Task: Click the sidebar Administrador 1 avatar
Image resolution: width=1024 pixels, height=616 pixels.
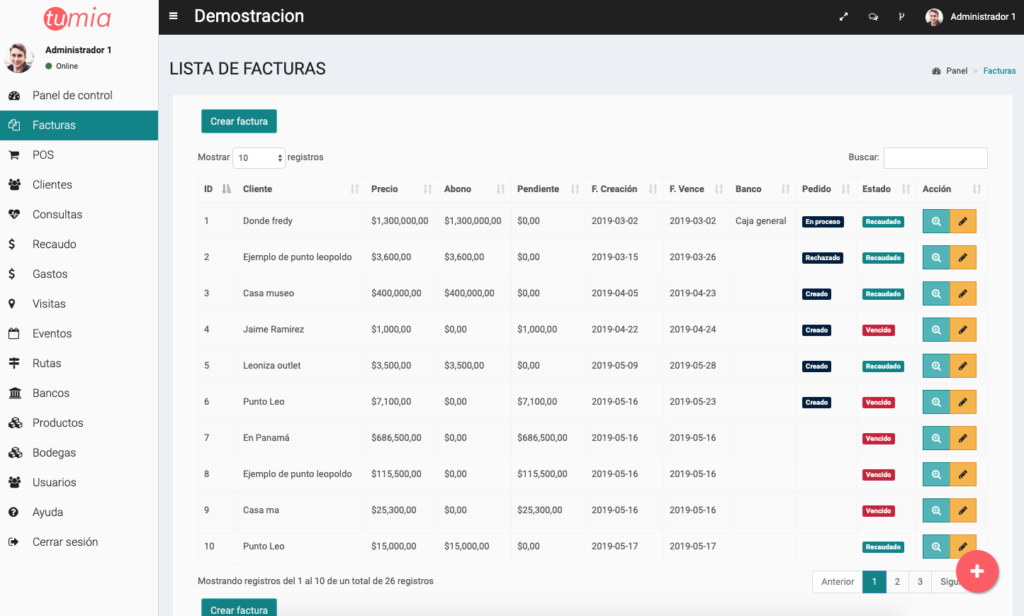Action: [19, 57]
